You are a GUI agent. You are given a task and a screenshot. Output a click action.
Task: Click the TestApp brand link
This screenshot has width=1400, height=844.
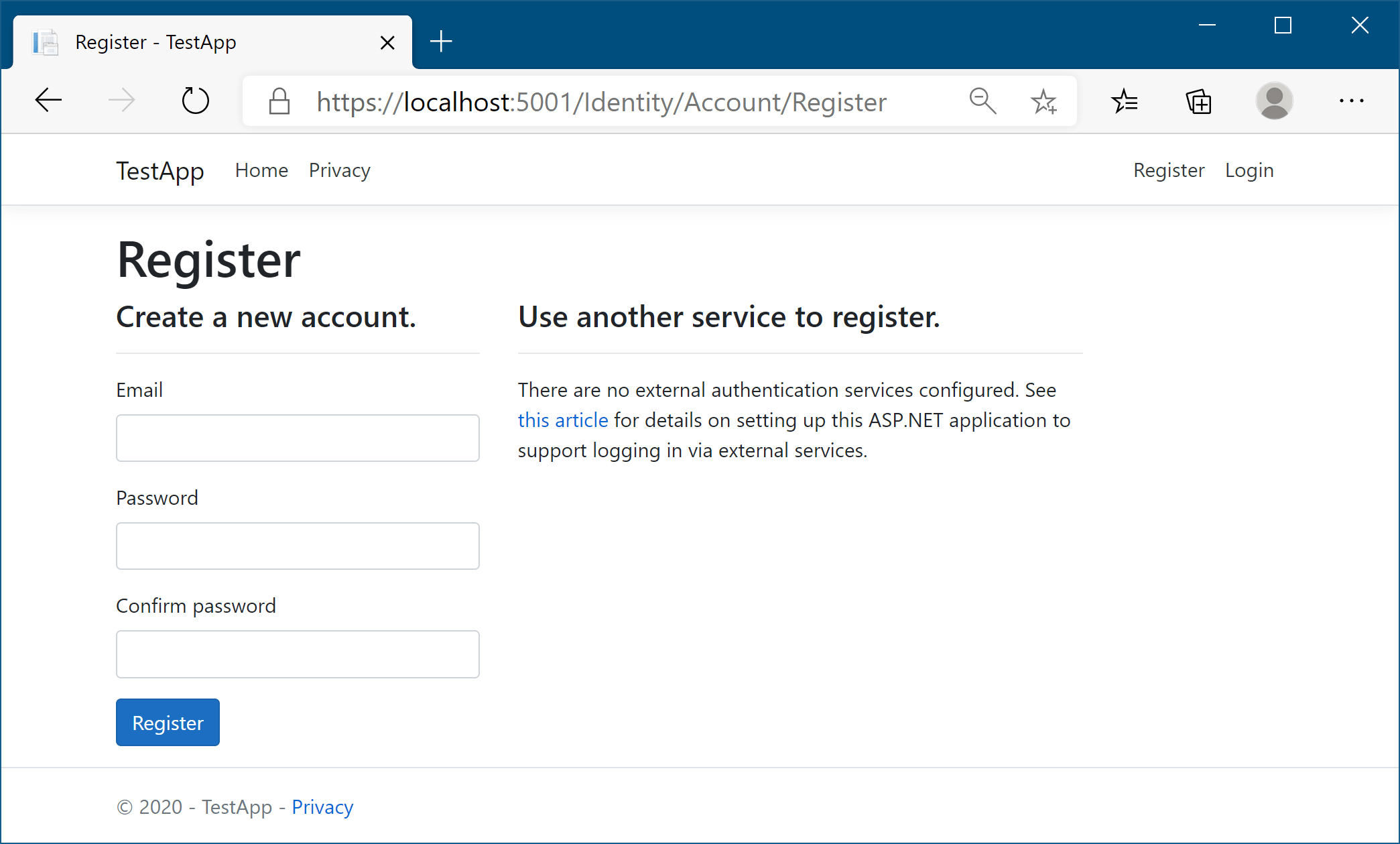pyautogui.click(x=160, y=171)
